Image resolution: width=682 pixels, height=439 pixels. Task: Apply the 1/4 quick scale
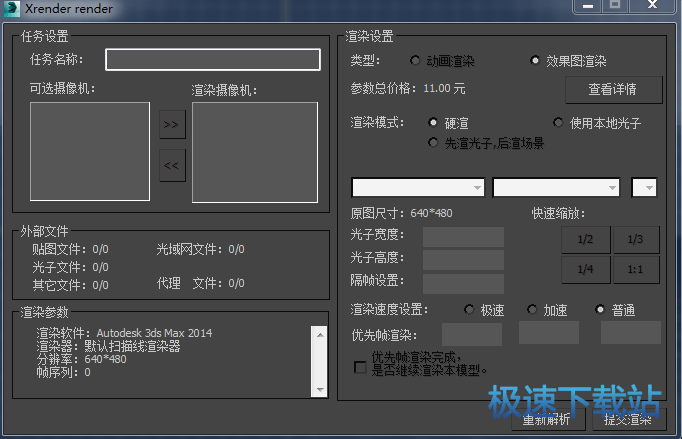coord(585,269)
